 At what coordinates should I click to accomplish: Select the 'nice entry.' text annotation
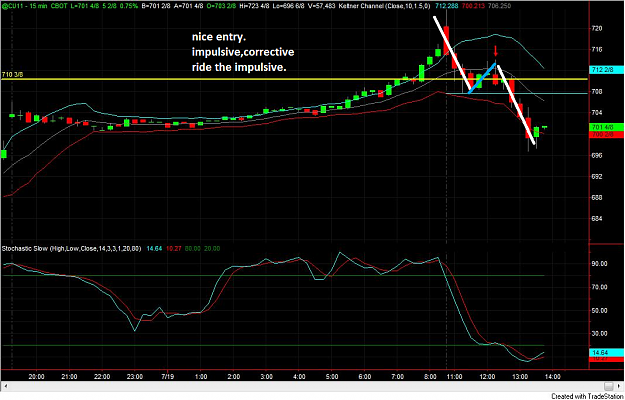click(219, 37)
